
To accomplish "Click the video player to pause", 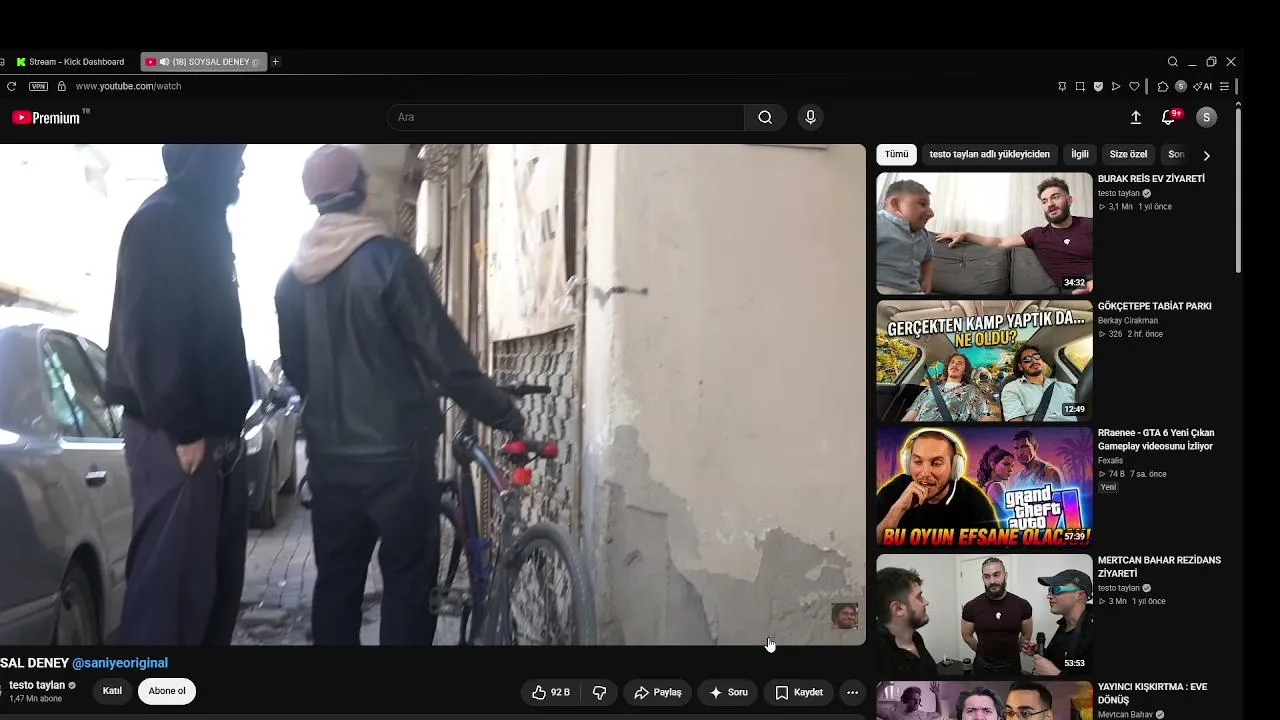I will pyautogui.click(x=432, y=394).
